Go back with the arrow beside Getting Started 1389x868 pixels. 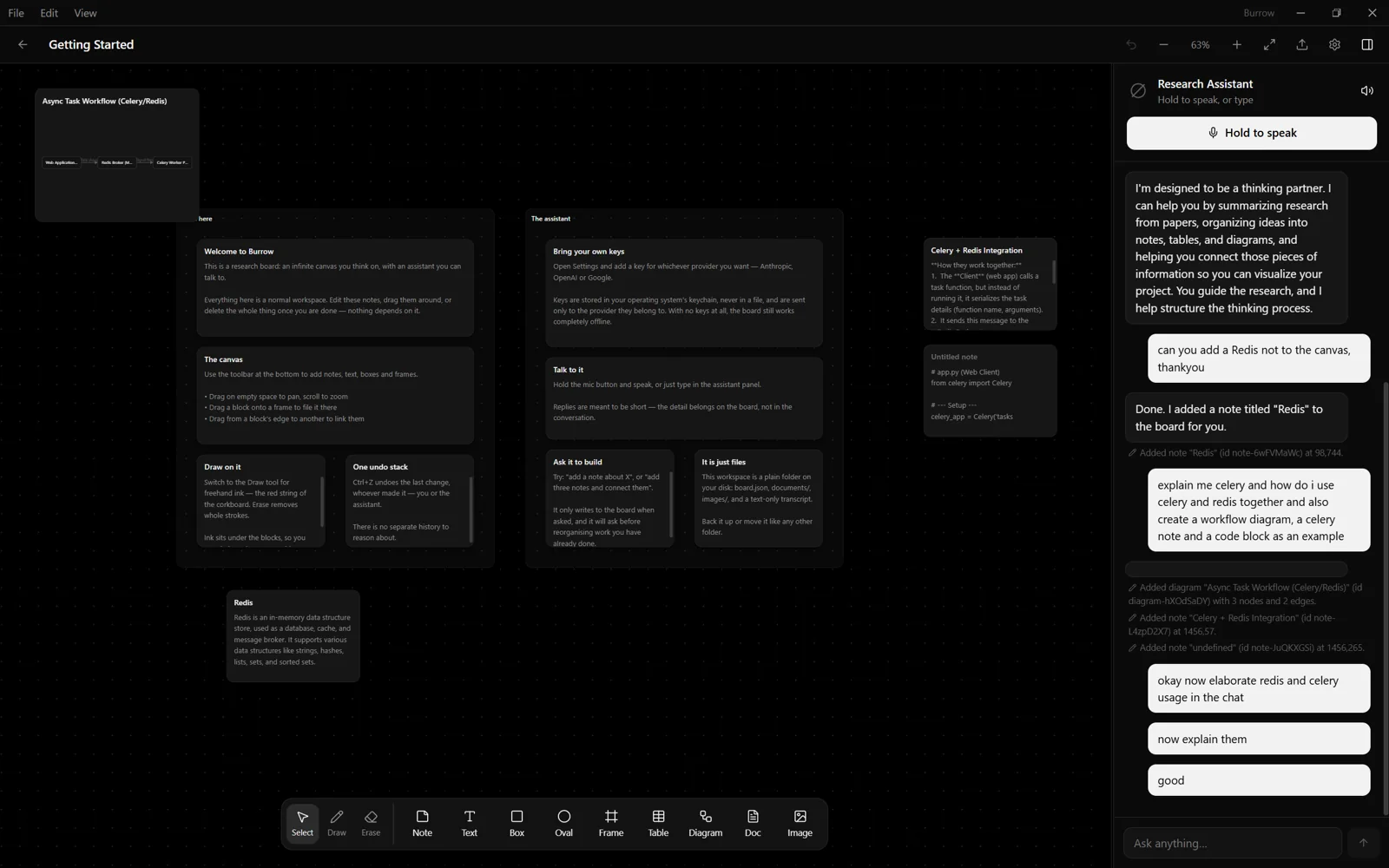(23, 44)
